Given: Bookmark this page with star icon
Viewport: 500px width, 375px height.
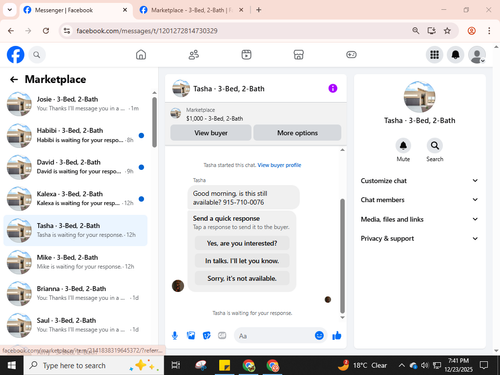Looking at the screenshot, I should point(447,31).
